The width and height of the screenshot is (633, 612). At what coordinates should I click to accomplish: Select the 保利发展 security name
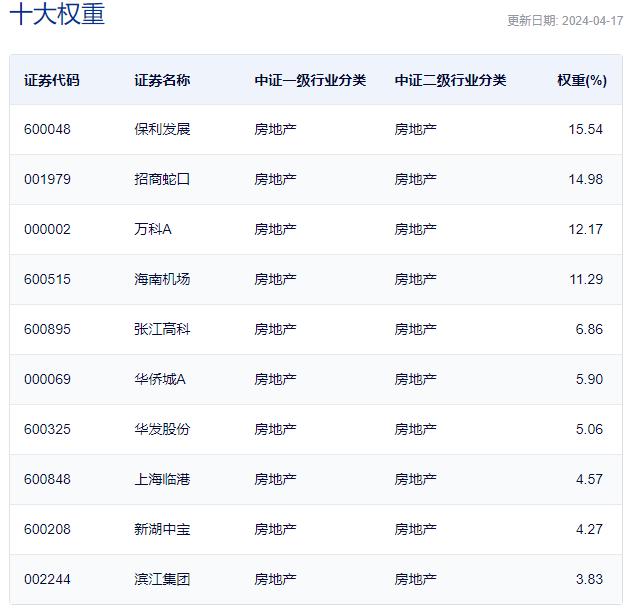point(162,129)
